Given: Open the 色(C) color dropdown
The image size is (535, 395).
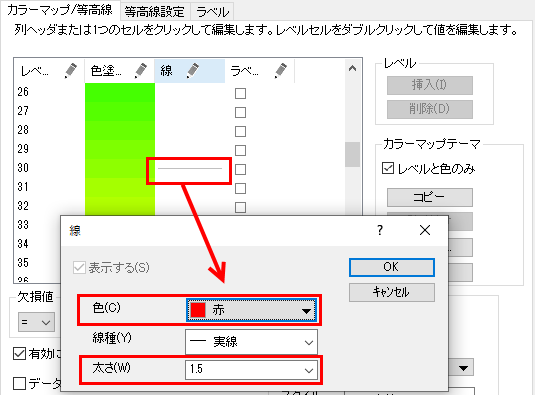Looking at the screenshot, I should (251, 310).
